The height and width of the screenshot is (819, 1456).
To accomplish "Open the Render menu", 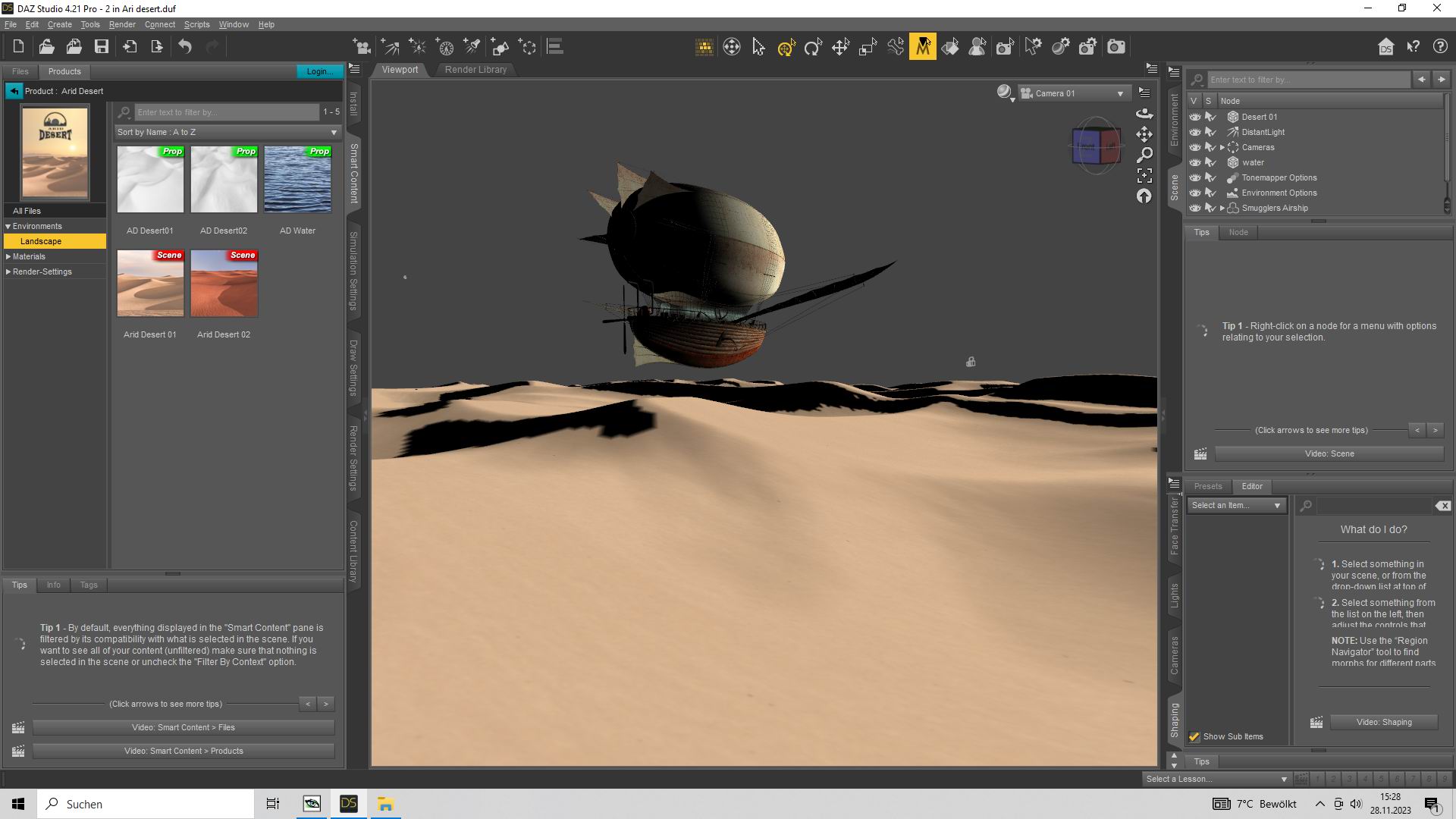I will [x=122, y=24].
